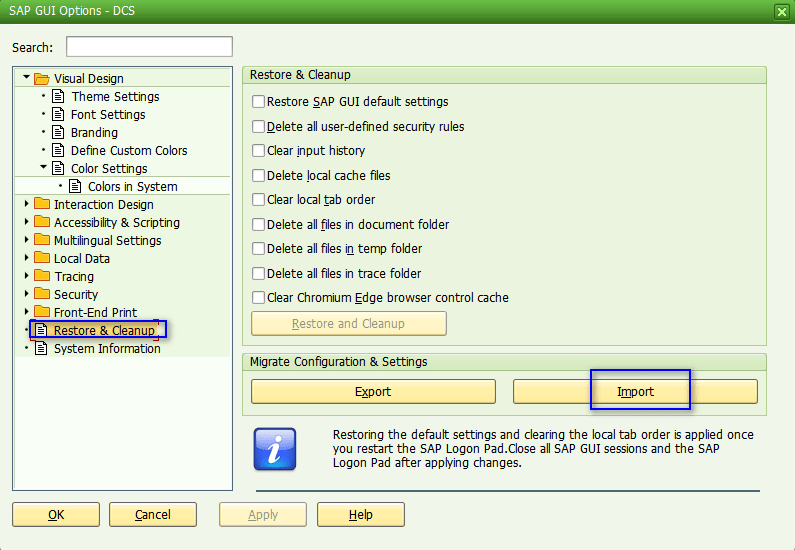Expand the Interaction Design tree node
This screenshot has width=795, height=550.
tap(27, 205)
